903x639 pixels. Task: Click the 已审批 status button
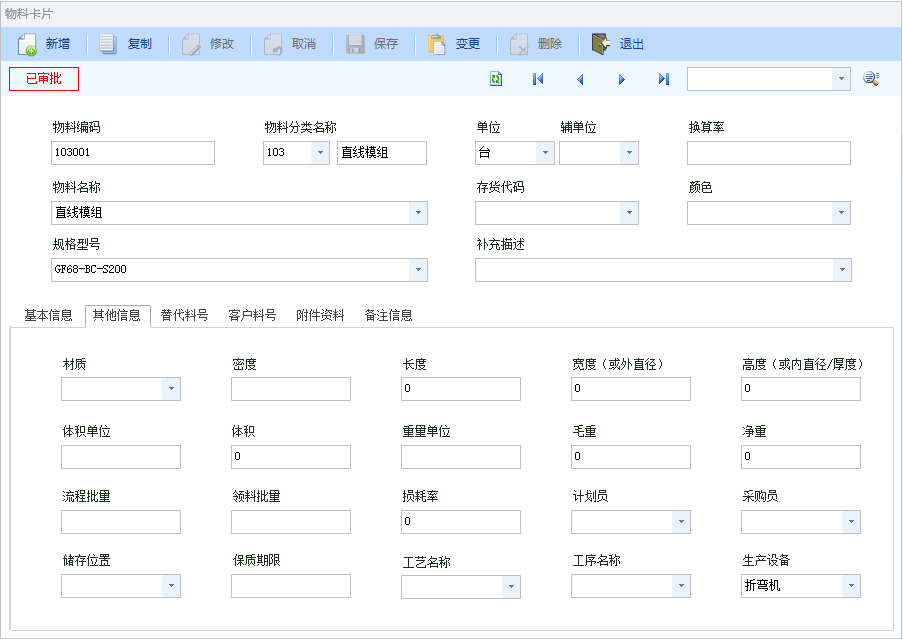tap(43, 79)
